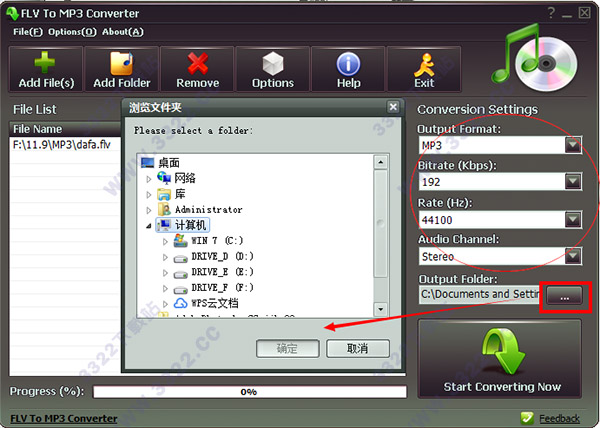This screenshot has height=428, width=600.
Task: Click the Output Folder path field
Action: tap(480, 294)
